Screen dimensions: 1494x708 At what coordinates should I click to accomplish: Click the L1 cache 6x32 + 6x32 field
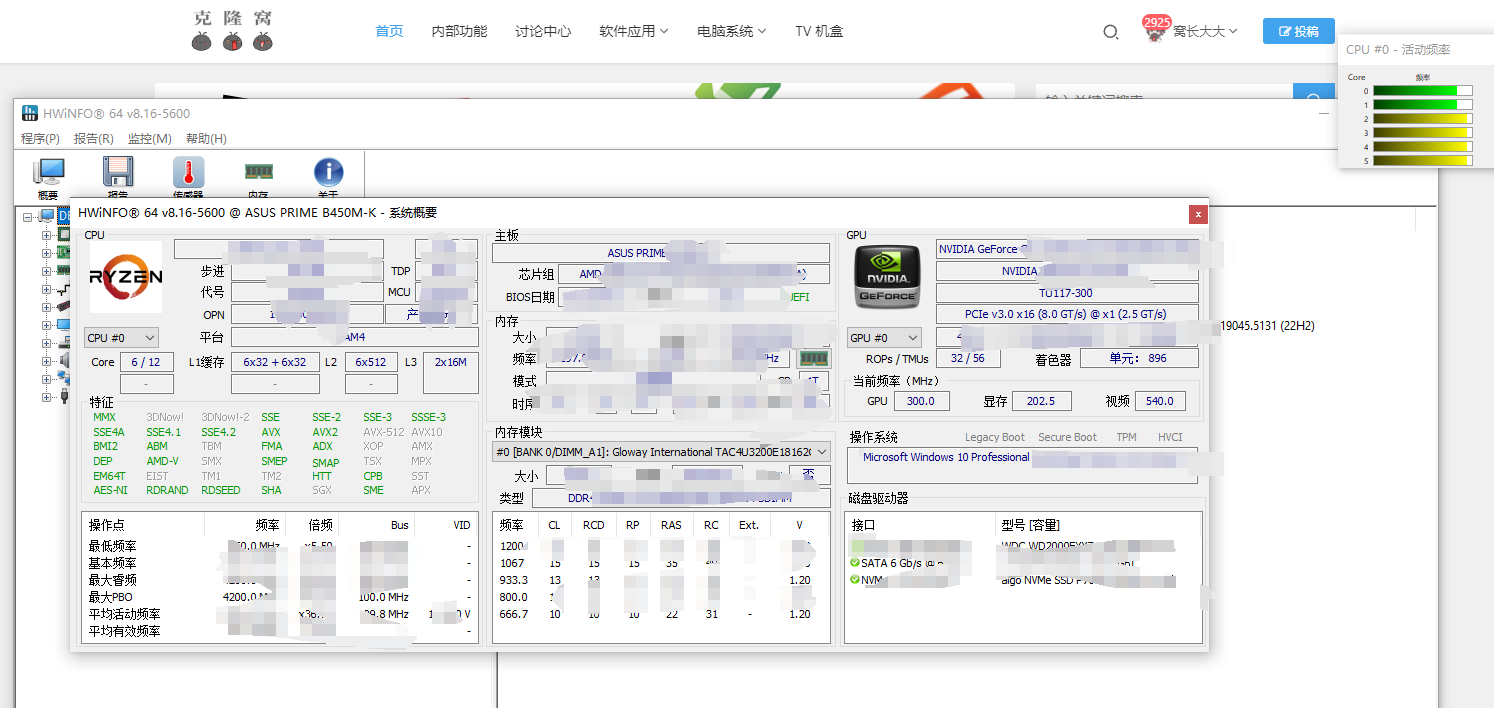click(275, 362)
